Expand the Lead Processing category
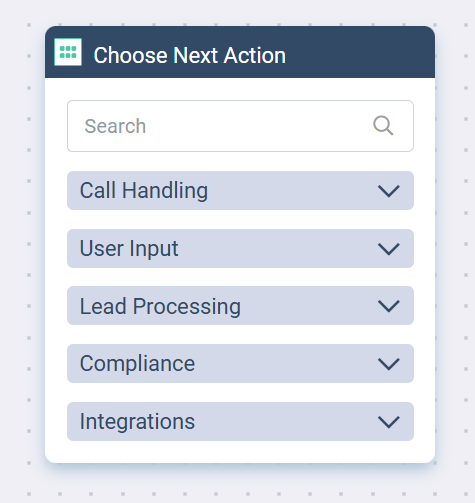Image resolution: width=475 pixels, height=503 pixels. tap(240, 306)
